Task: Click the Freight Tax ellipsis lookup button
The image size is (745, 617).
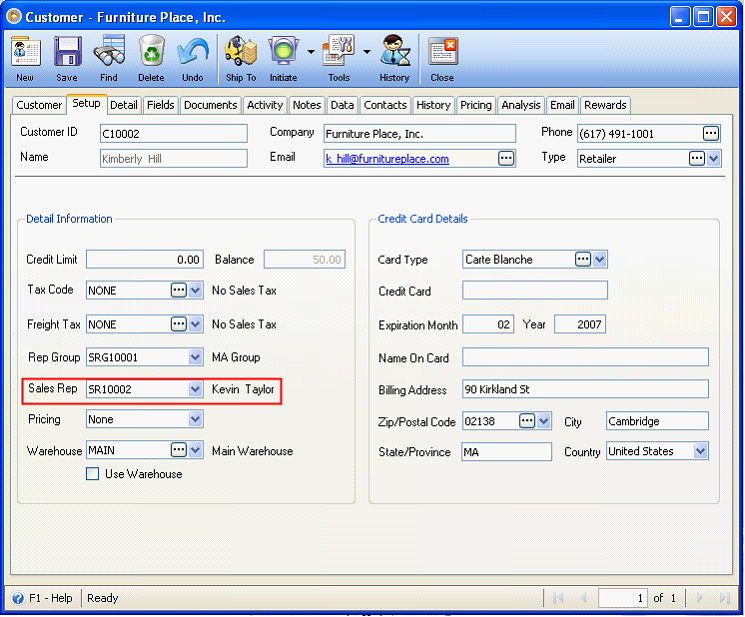Action: click(x=179, y=324)
